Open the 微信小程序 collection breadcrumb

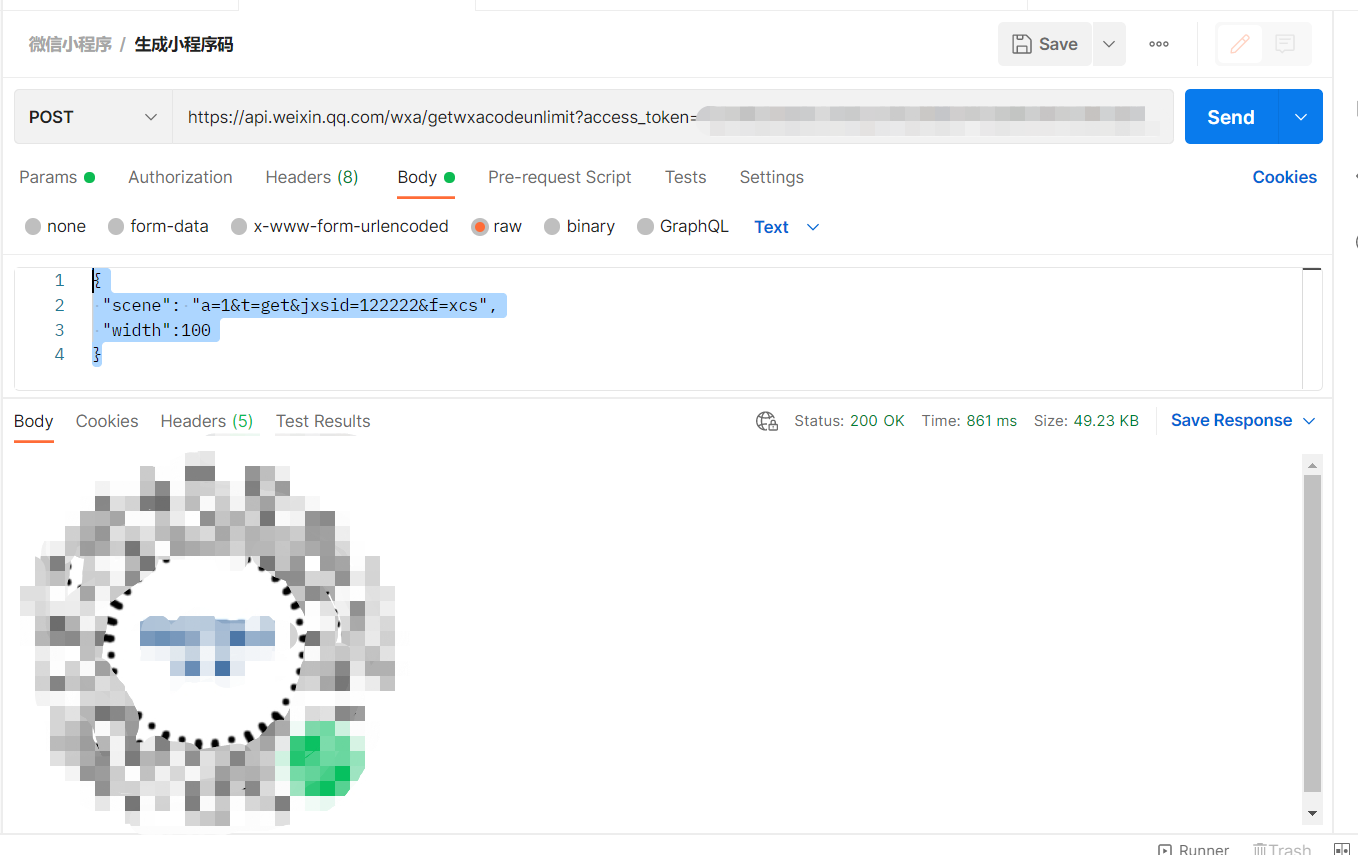coord(70,44)
